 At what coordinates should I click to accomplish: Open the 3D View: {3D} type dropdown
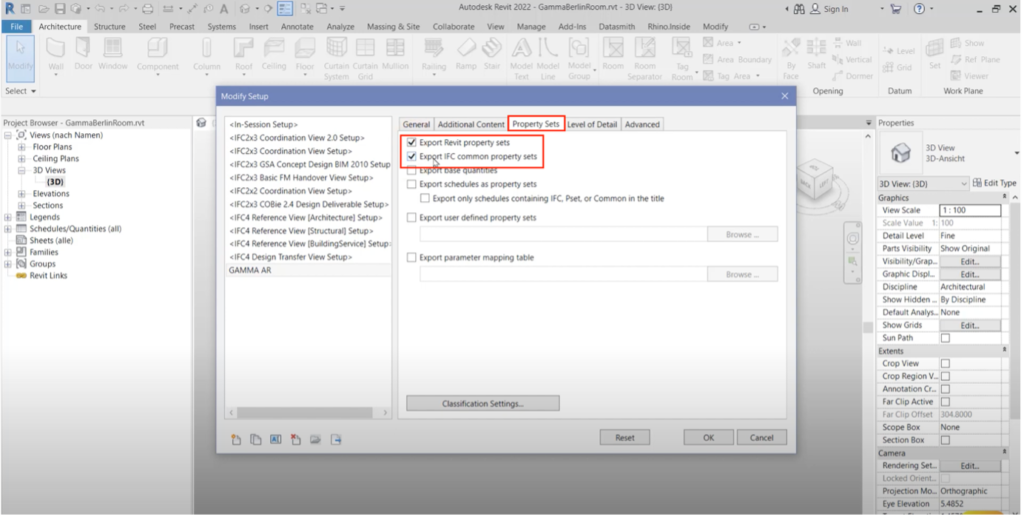click(x=923, y=184)
